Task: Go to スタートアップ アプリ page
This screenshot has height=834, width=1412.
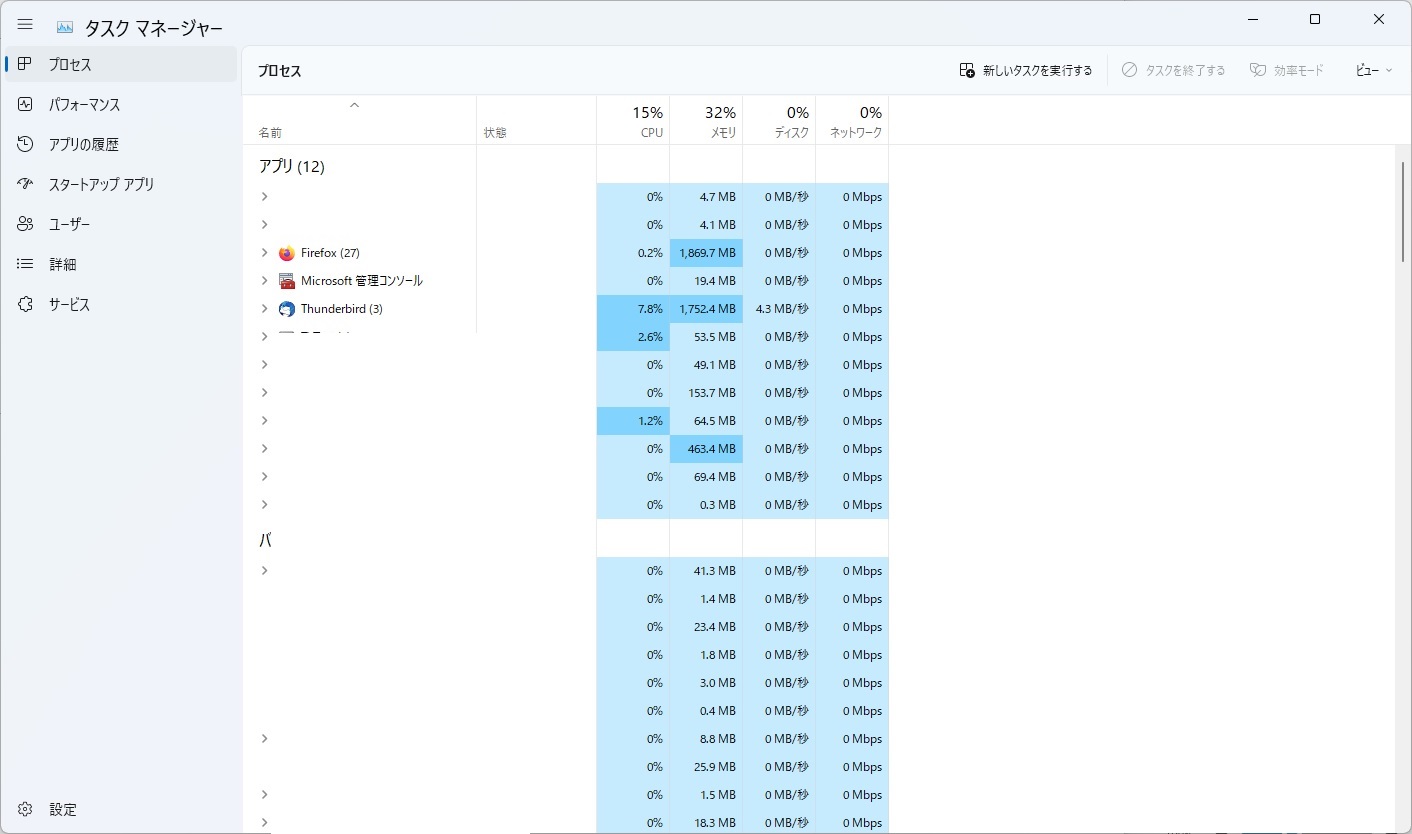Action: pyautogui.click(x=101, y=185)
